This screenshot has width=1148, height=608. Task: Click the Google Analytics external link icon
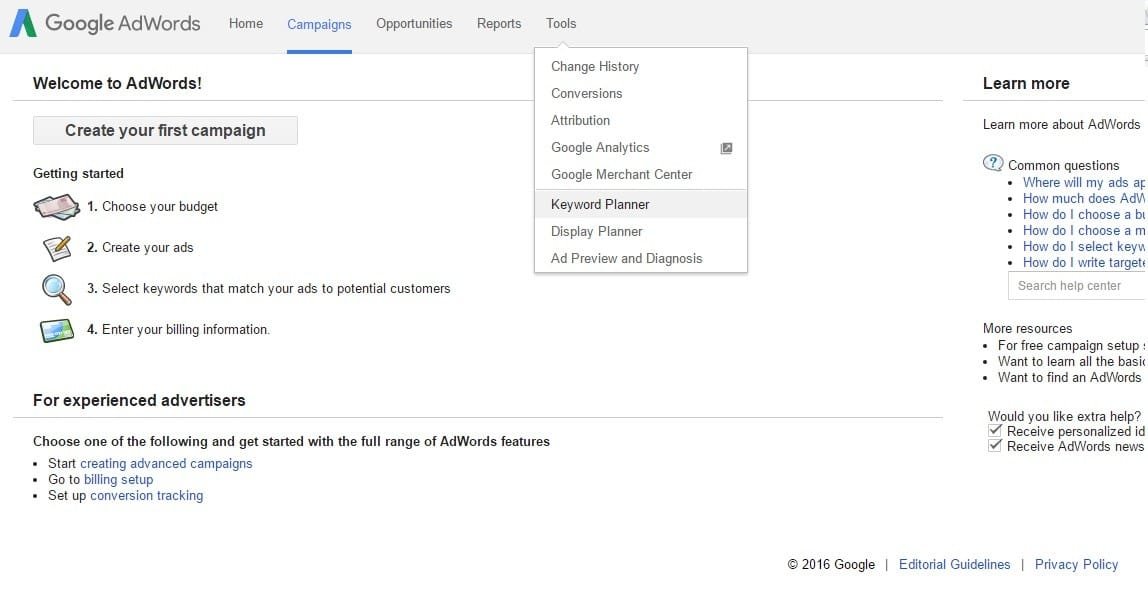(x=726, y=148)
